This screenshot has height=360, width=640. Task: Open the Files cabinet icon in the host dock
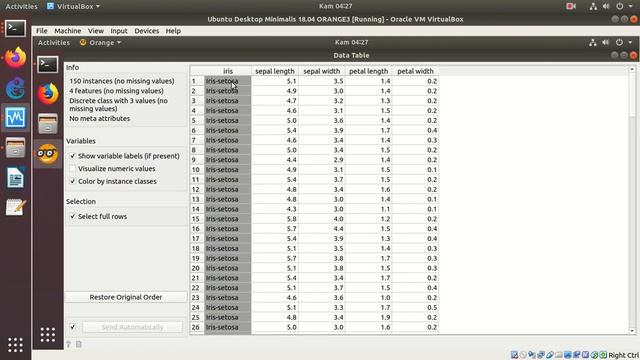click(x=15, y=148)
